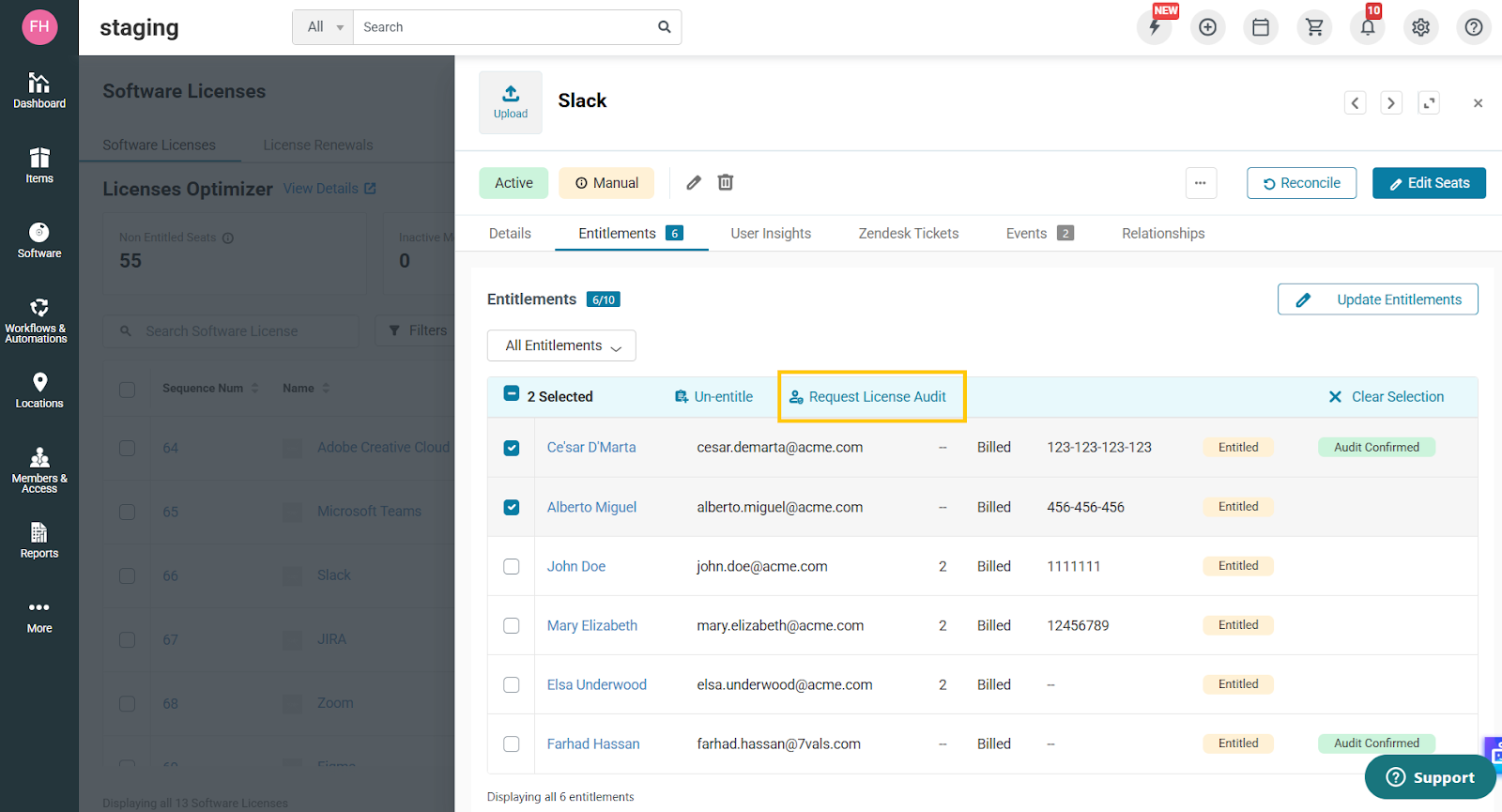Open Members & Access sidebar icon
This screenshot has width=1502, height=812.
tap(39, 470)
